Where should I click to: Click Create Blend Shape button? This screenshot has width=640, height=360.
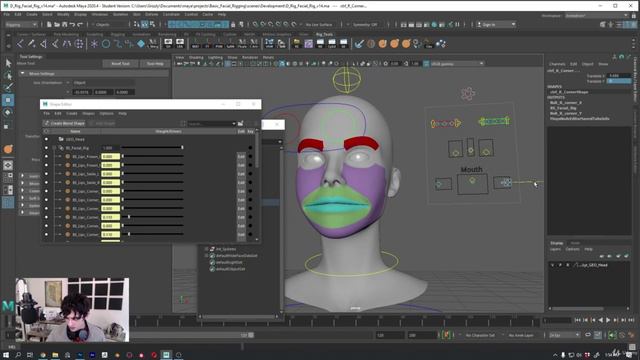click(x=64, y=123)
